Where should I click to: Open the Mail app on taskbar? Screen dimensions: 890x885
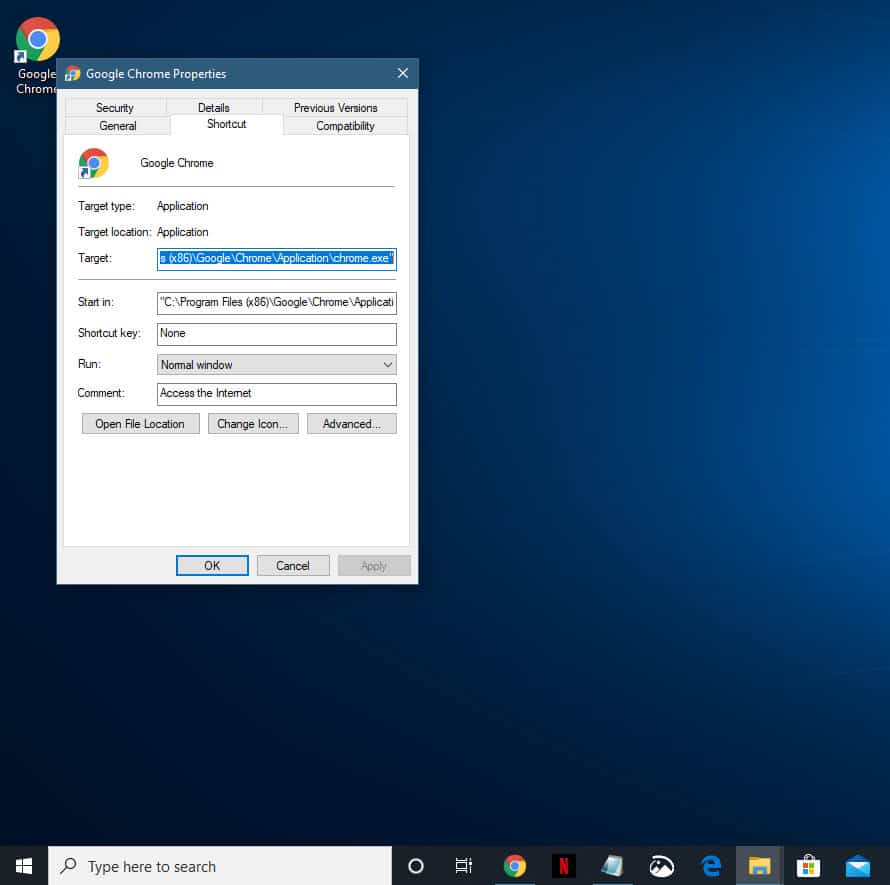[858, 866]
